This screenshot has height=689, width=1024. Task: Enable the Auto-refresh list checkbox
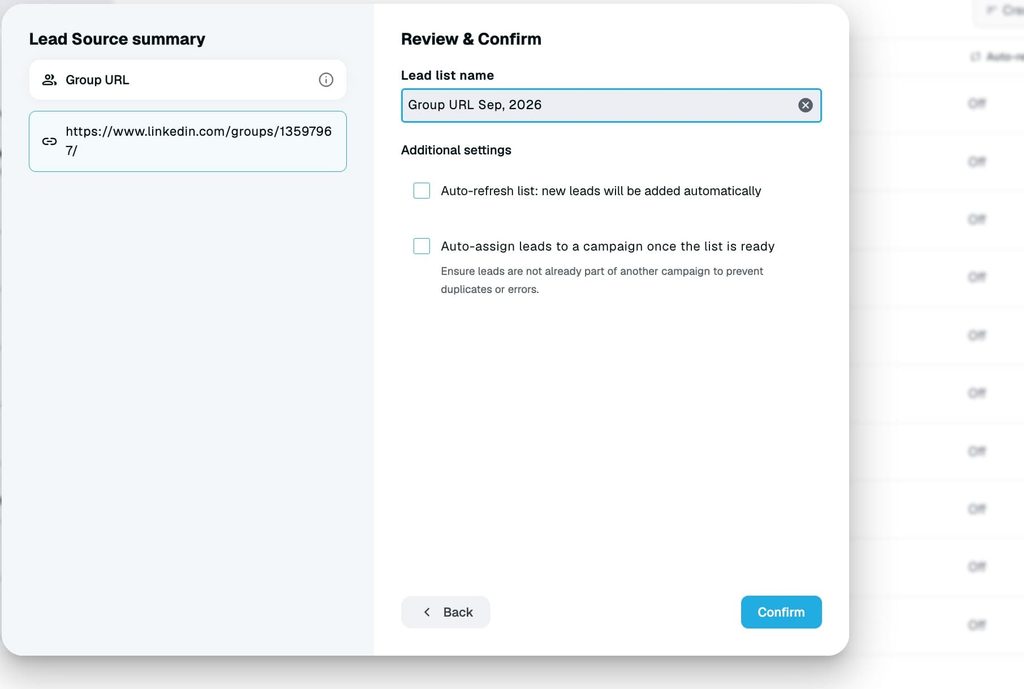click(422, 191)
